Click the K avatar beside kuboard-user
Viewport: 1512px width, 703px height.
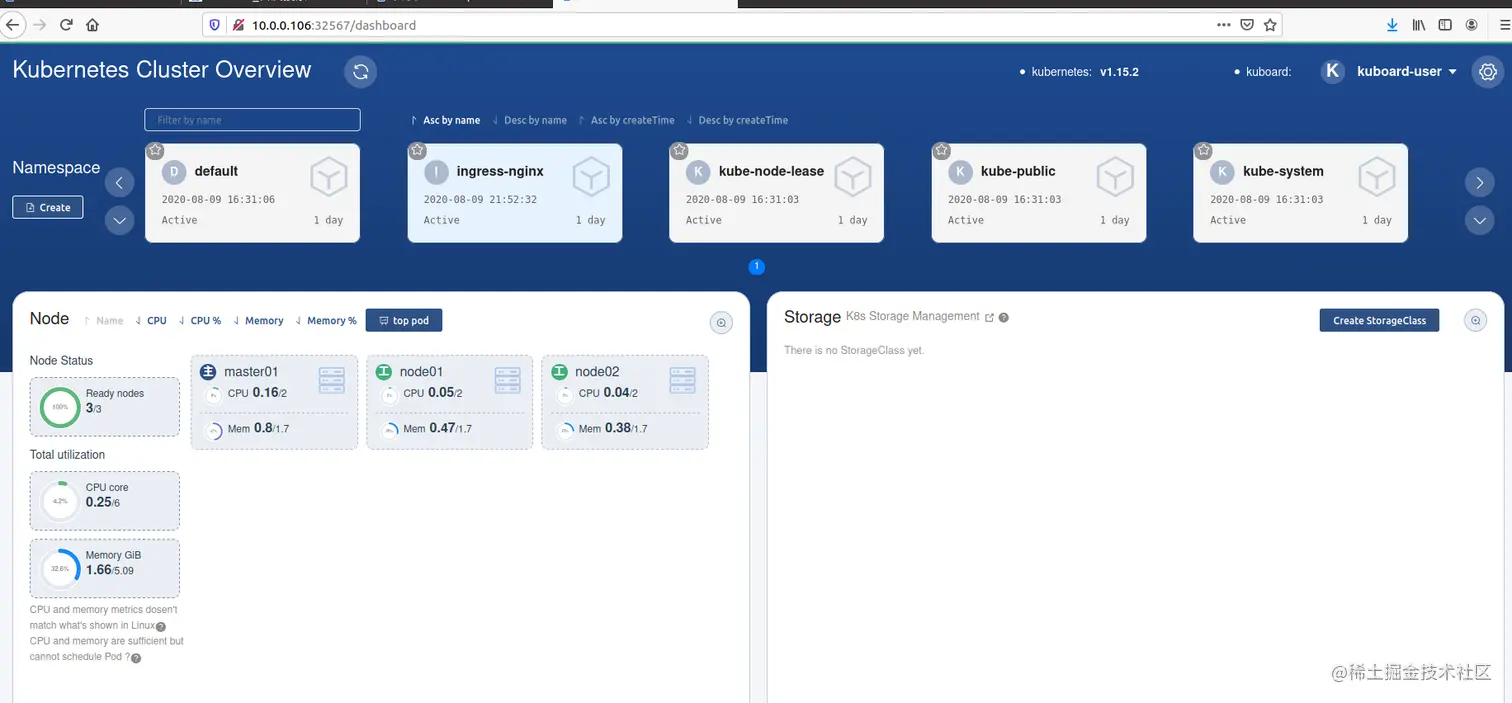pyautogui.click(x=1332, y=71)
